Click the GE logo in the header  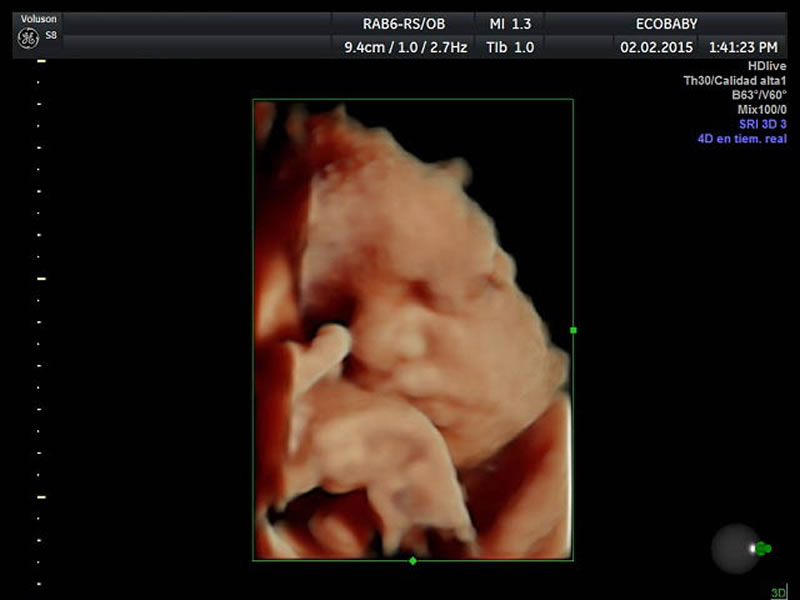(27, 38)
